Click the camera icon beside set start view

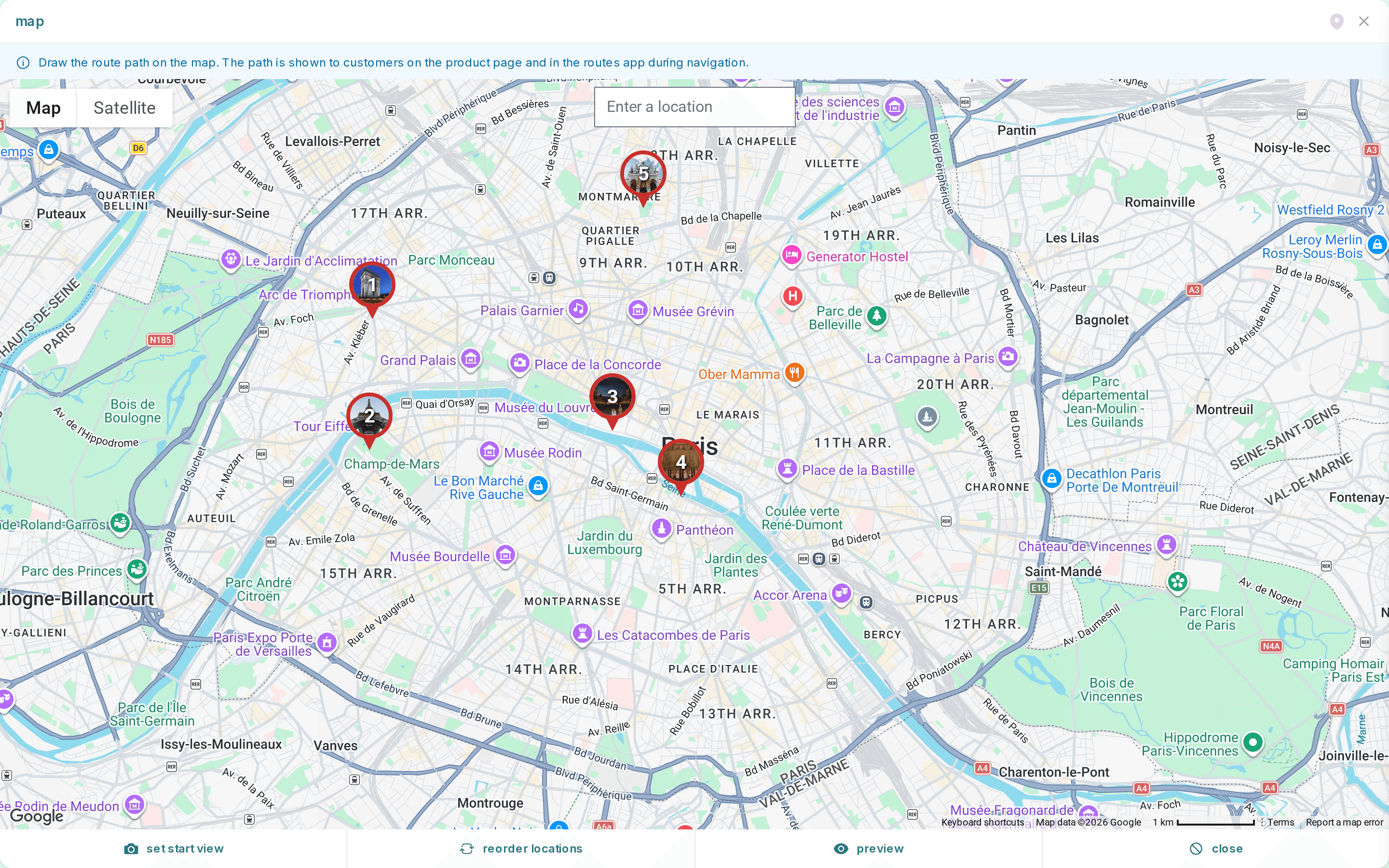[x=131, y=849]
